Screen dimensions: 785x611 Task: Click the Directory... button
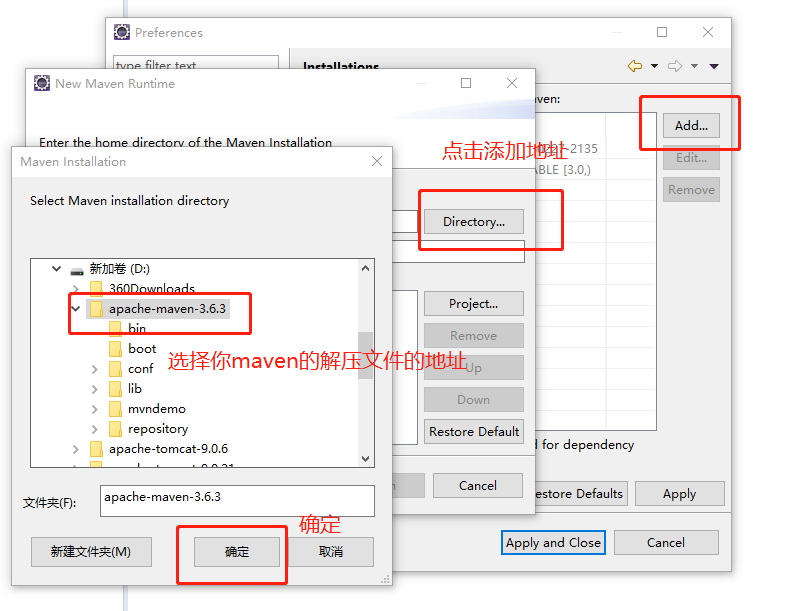(x=474, y=221)
